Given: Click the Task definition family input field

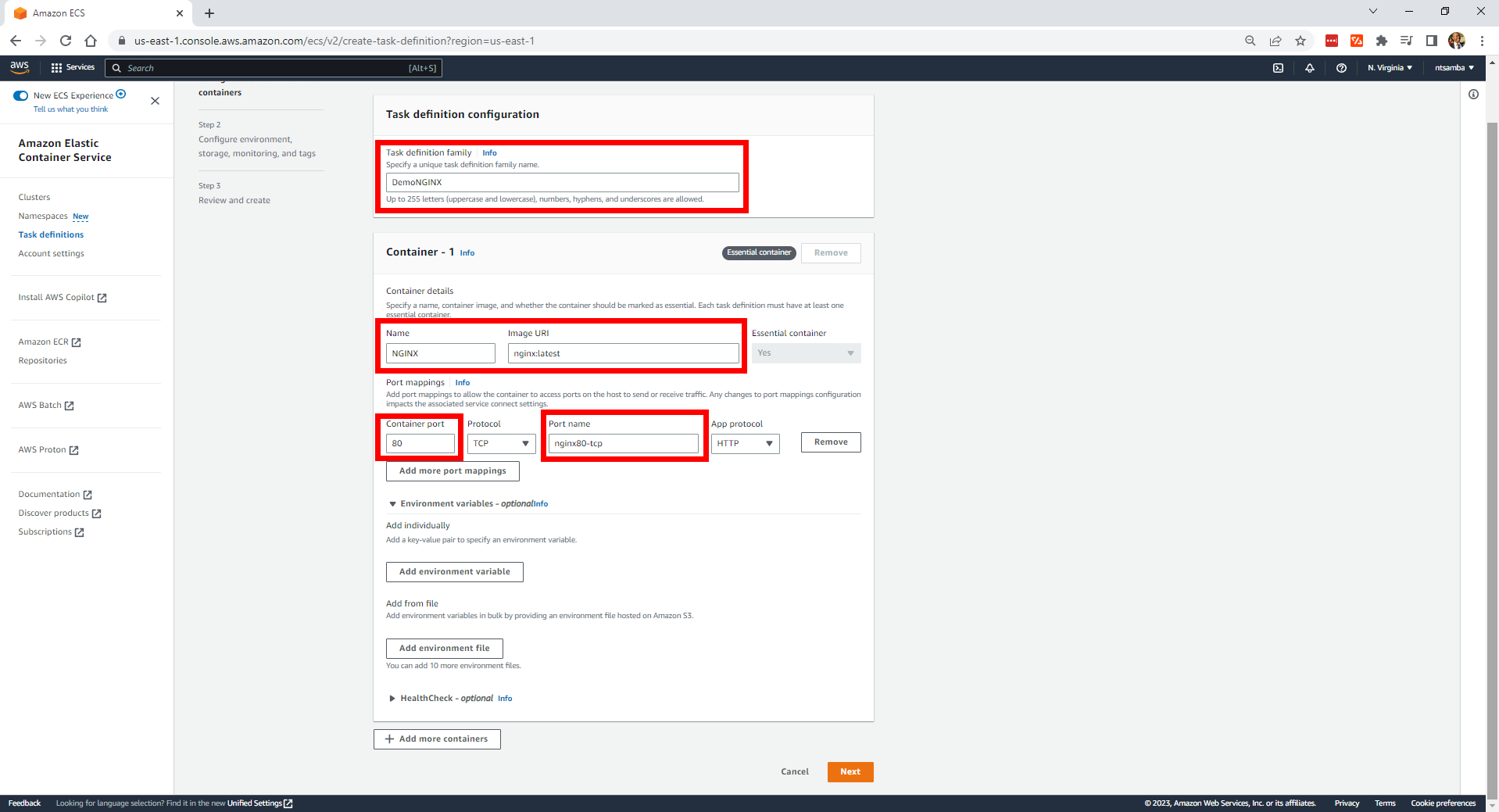Looking at the screenshot, I should [x=562, y=182].
